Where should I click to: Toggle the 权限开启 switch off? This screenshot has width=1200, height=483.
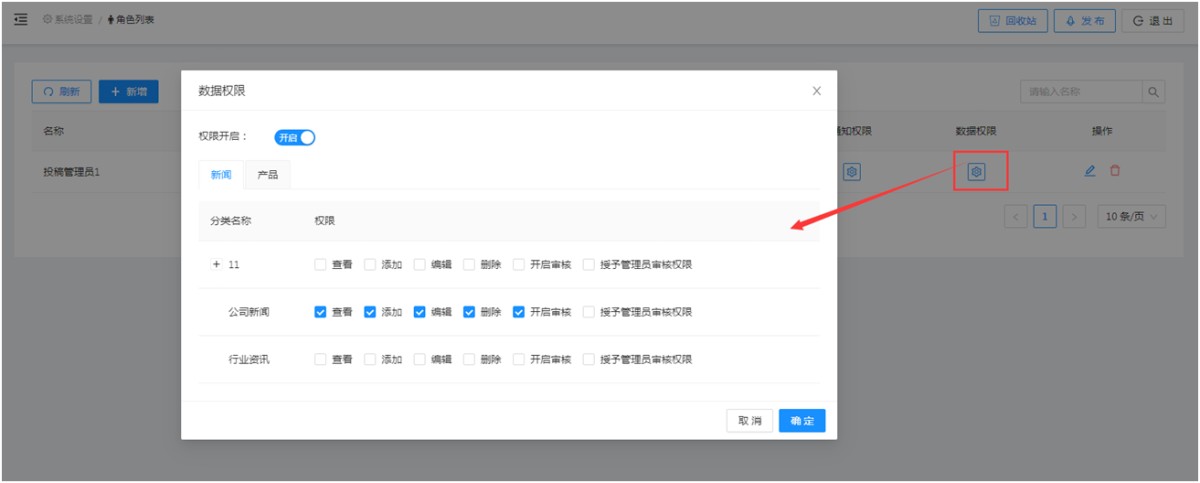tap(295, 138)
